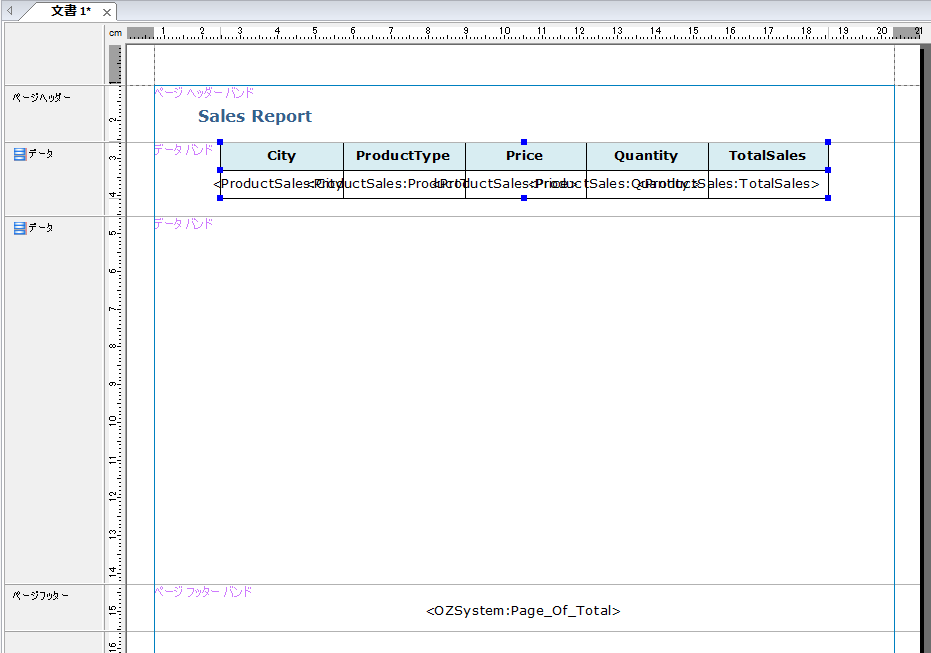Select the Price column header
This screenshot has width=931, height=653.
pos(525,156)
